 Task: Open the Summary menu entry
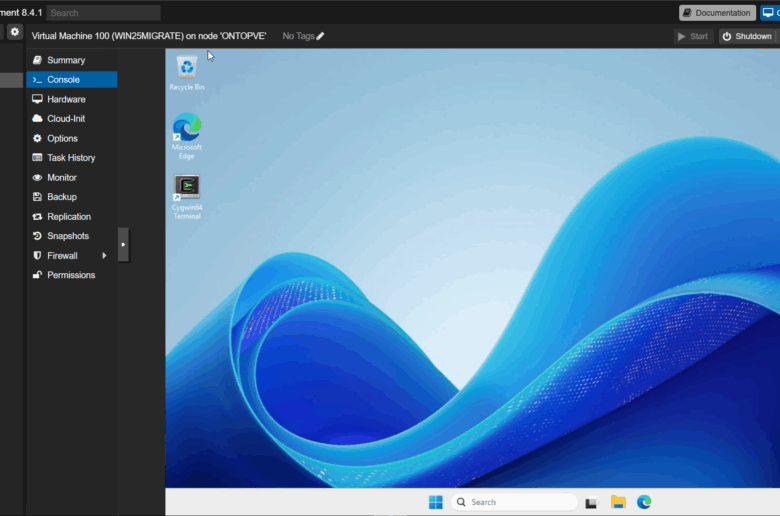72,60
